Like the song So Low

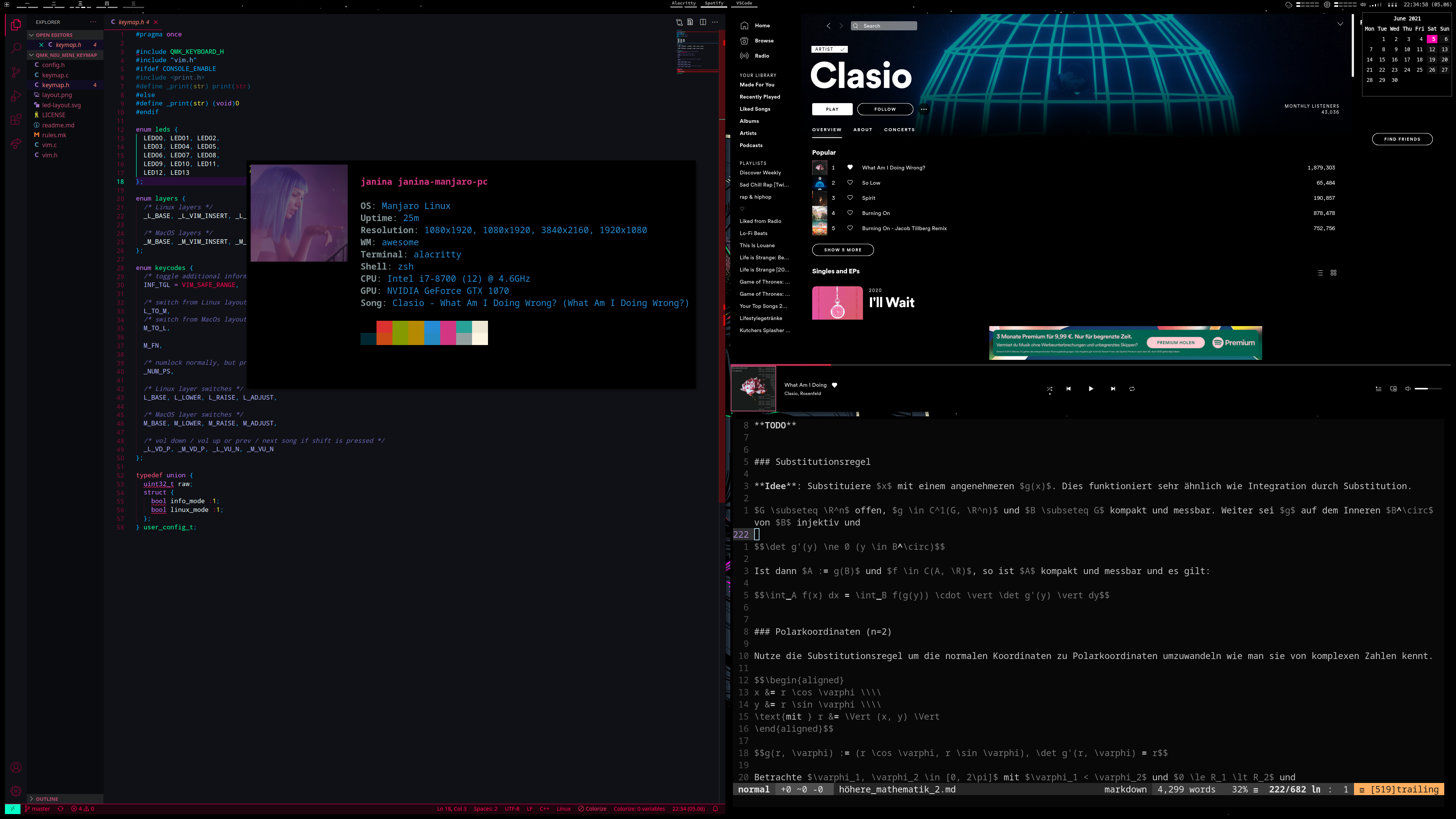(849, 182)
